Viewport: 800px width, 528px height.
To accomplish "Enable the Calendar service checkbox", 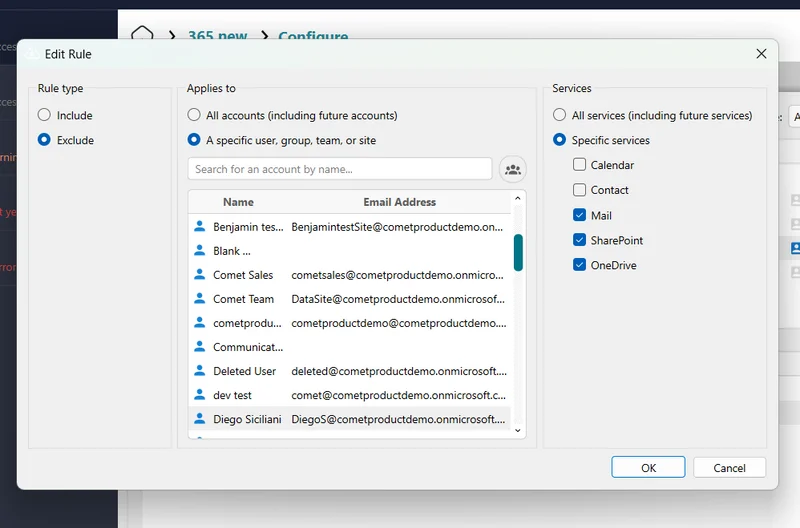I will (x=580, y=164).
